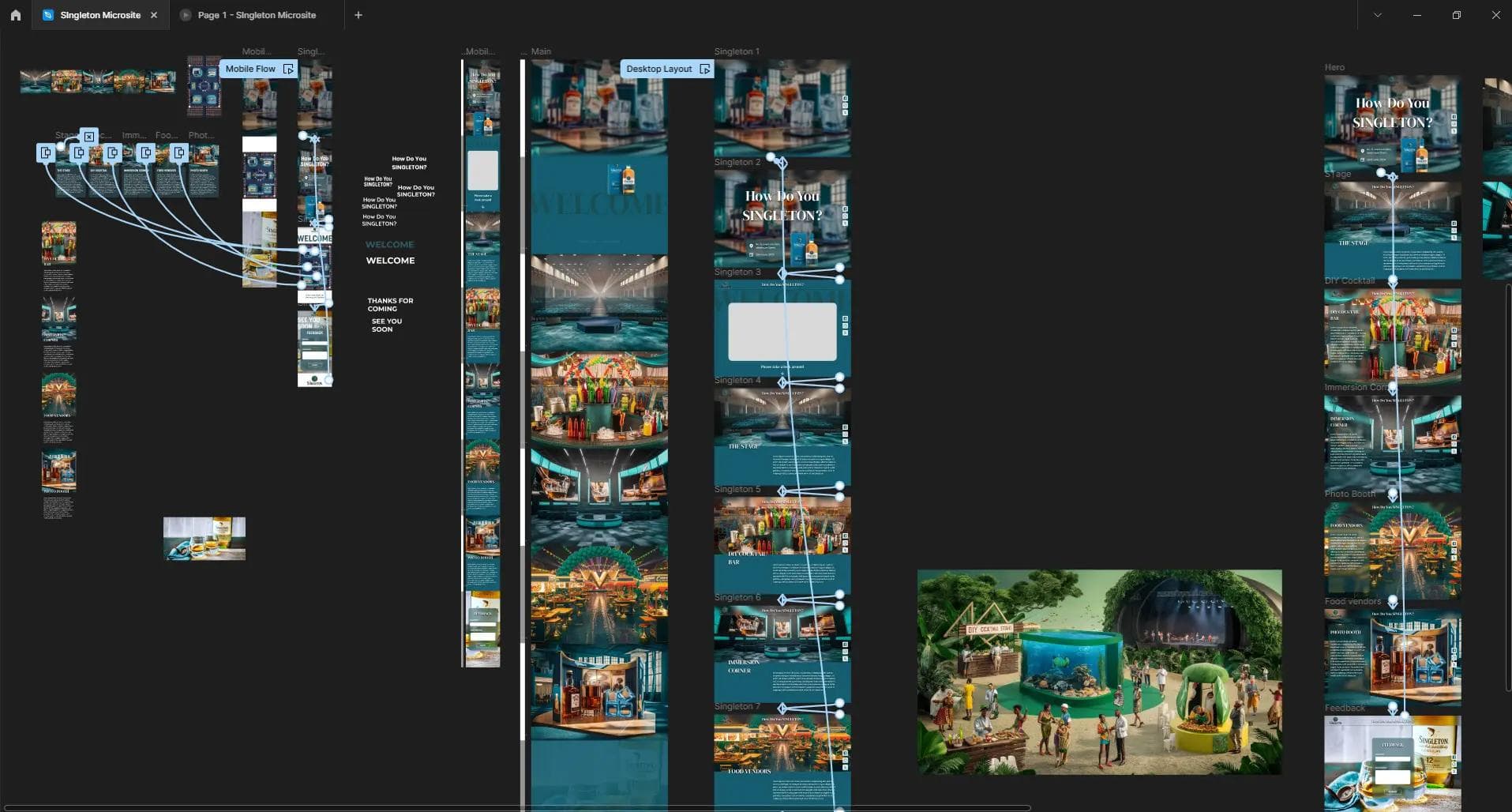The height and width of the screenshot is (812, 1512).
Task: Expand the tab list chevron dropdown
Action: (1377, 15)
